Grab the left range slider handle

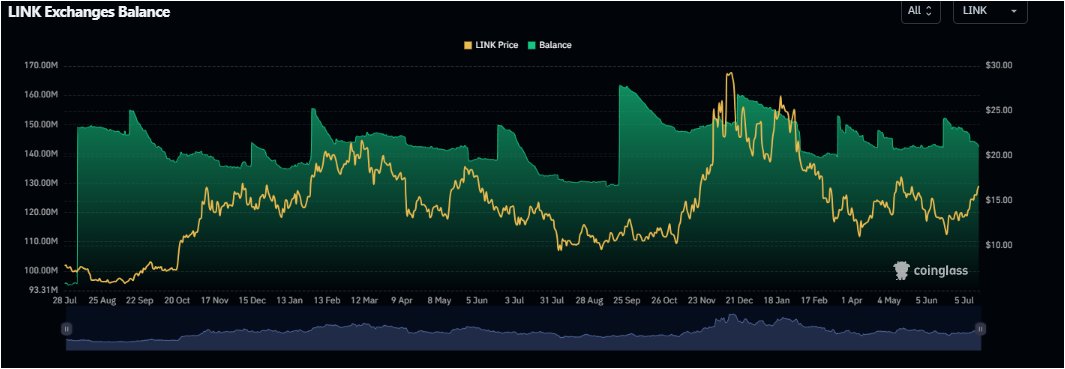(67, 328)
